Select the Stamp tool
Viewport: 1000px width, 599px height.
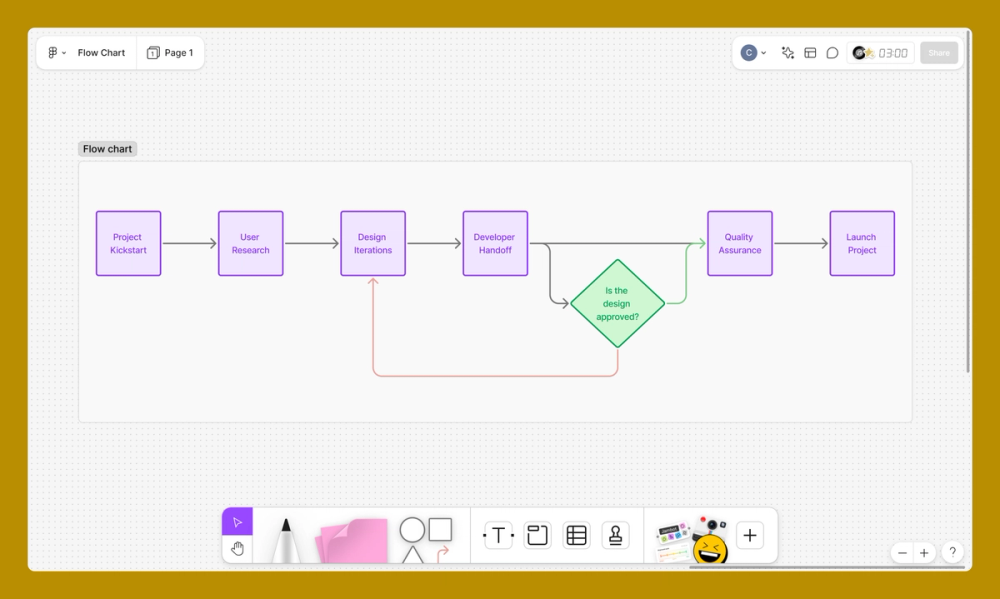pyautogui.click(x=614, y=535)
